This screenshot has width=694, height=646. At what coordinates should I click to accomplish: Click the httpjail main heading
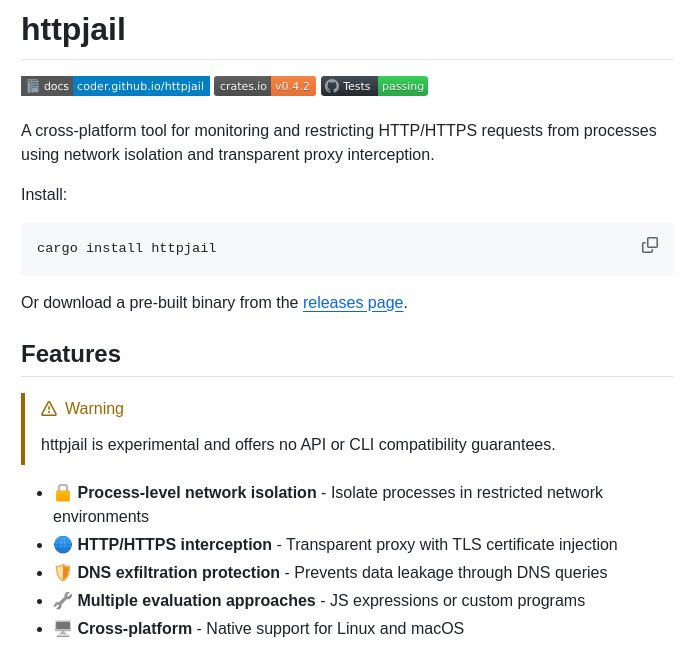pos(73,29)
